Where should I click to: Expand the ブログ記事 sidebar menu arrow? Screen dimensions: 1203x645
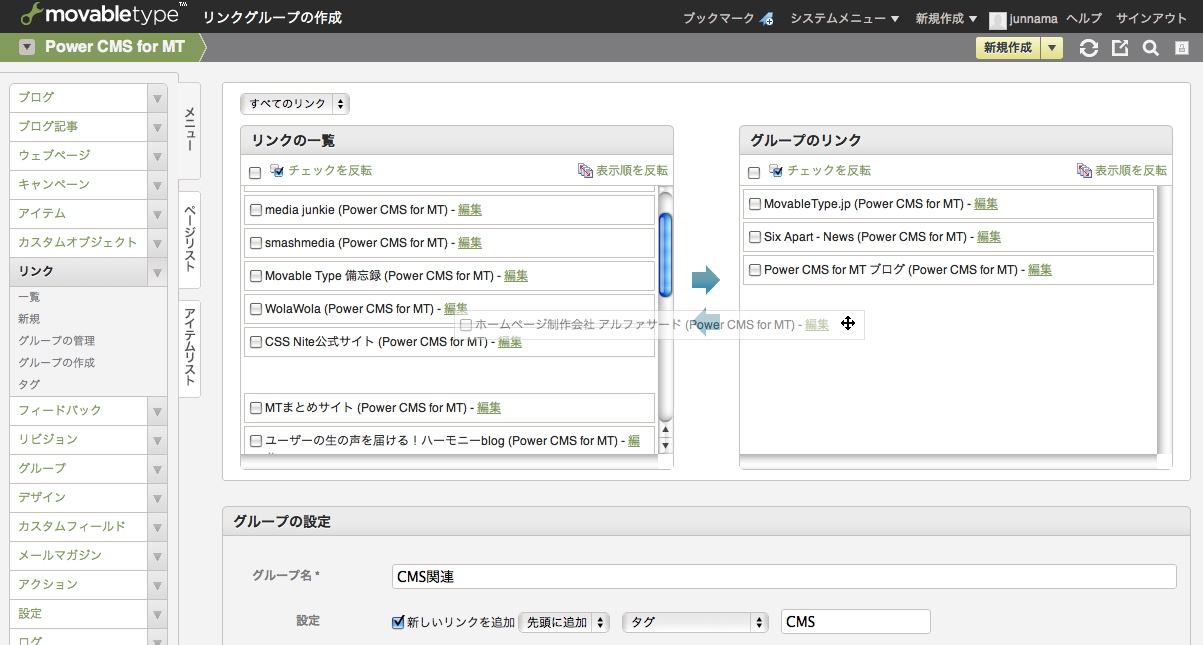[x=157, y=127]
